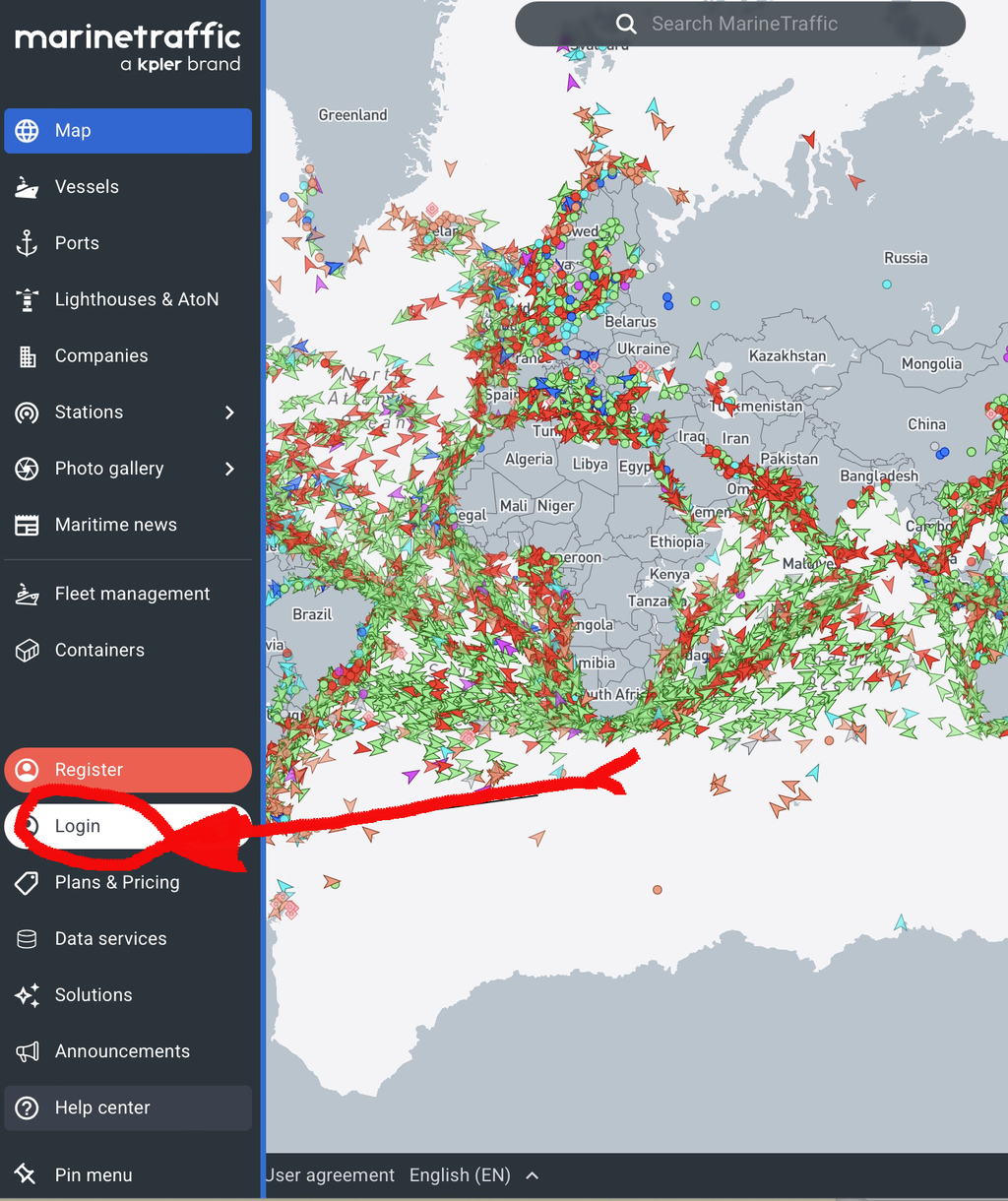Click the building icon beside Companies

click(27, 356)
